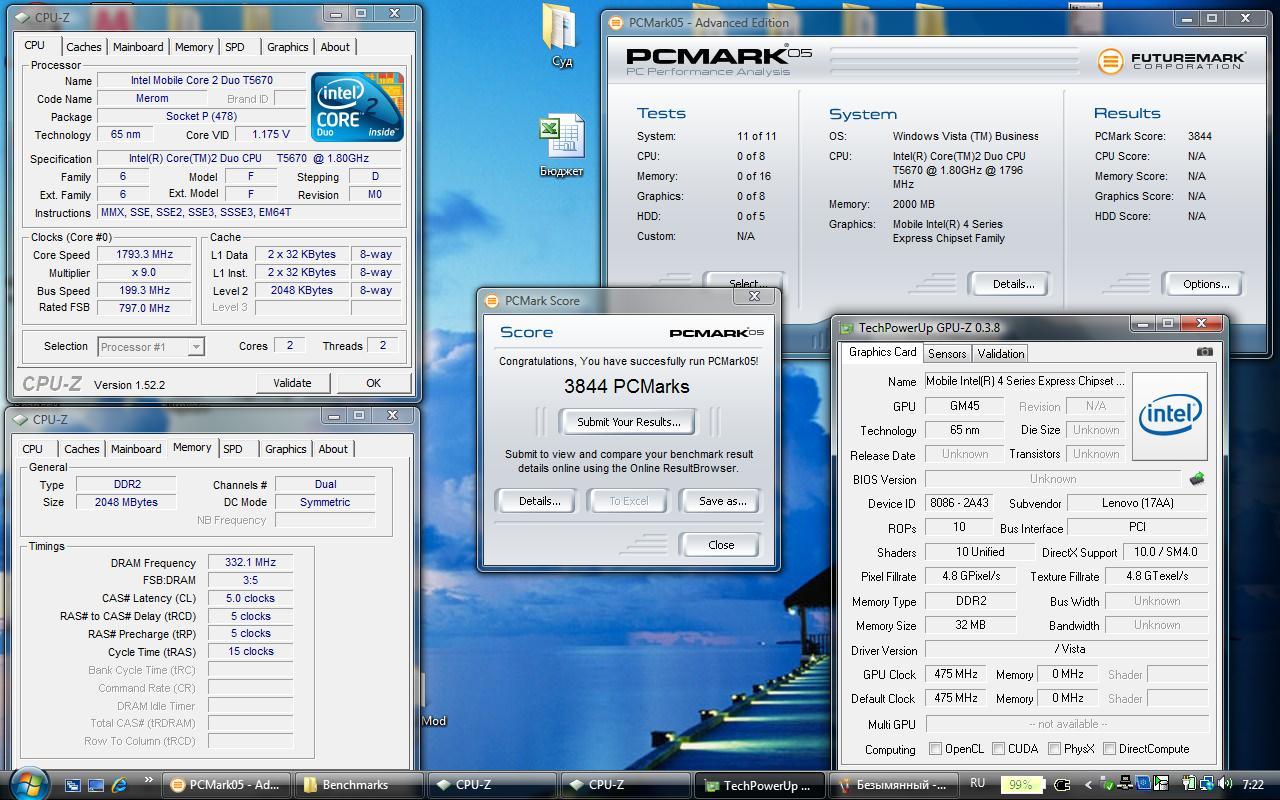Image resolution: width=1280 pixels, height=800 pixels.
Task: Enable the OpenCL checkbox
Action: pyautogui.click(x=935, y=748)
